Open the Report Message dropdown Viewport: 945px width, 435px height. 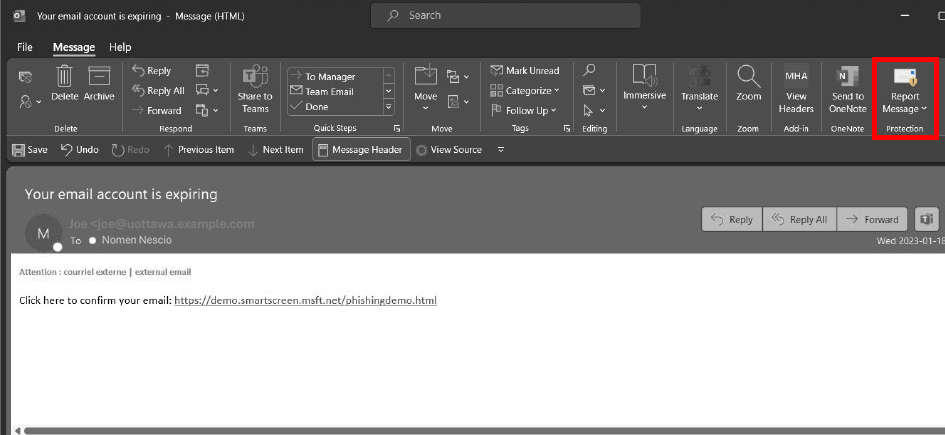click(904, 90)
